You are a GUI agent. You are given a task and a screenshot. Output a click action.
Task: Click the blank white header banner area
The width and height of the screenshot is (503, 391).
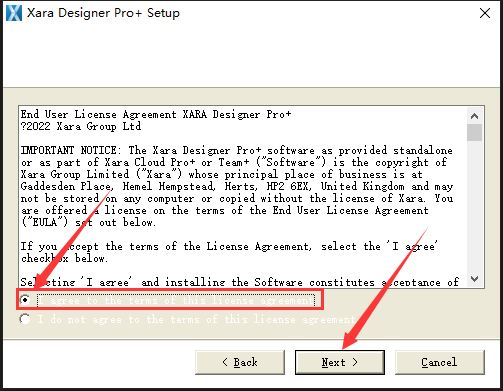(251, 56)
